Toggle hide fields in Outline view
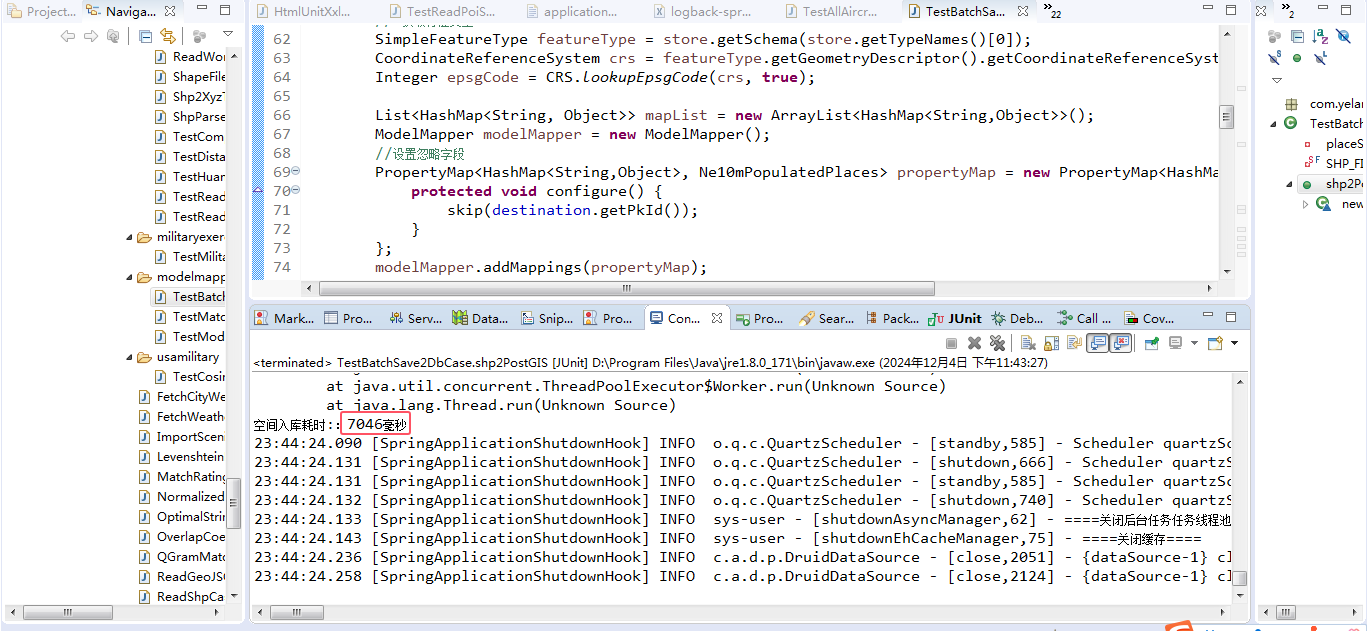This screenshot has width=1367, height=631. point(1343,36)
